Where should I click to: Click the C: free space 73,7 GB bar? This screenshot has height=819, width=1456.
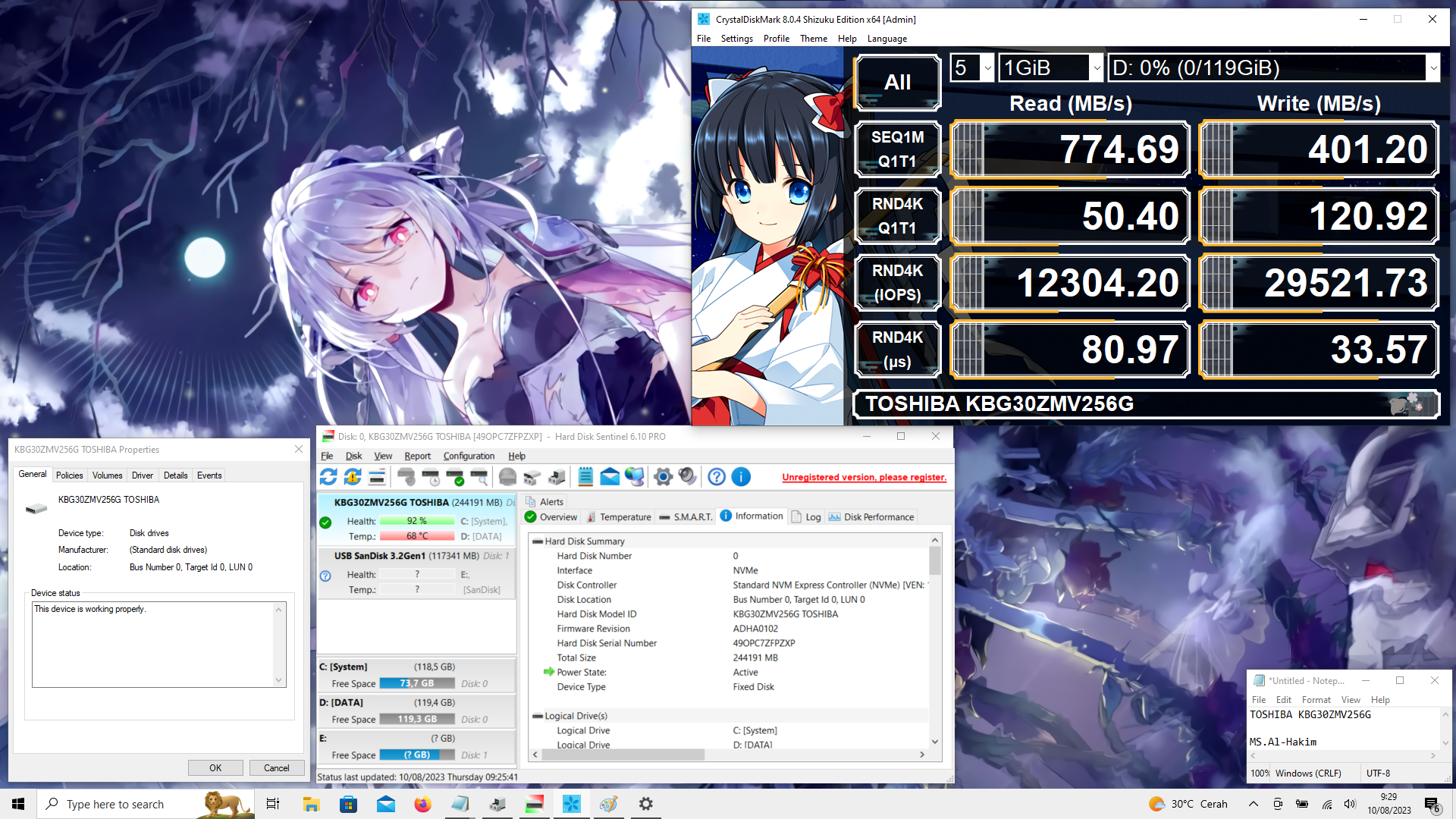tap(417, 683)
